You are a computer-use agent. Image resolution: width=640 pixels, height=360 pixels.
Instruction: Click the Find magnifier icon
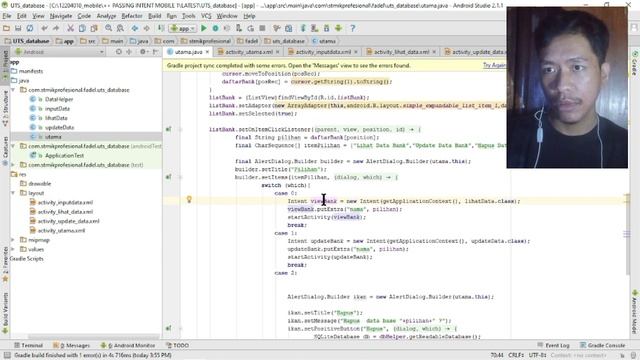click(x=109, y=28)
